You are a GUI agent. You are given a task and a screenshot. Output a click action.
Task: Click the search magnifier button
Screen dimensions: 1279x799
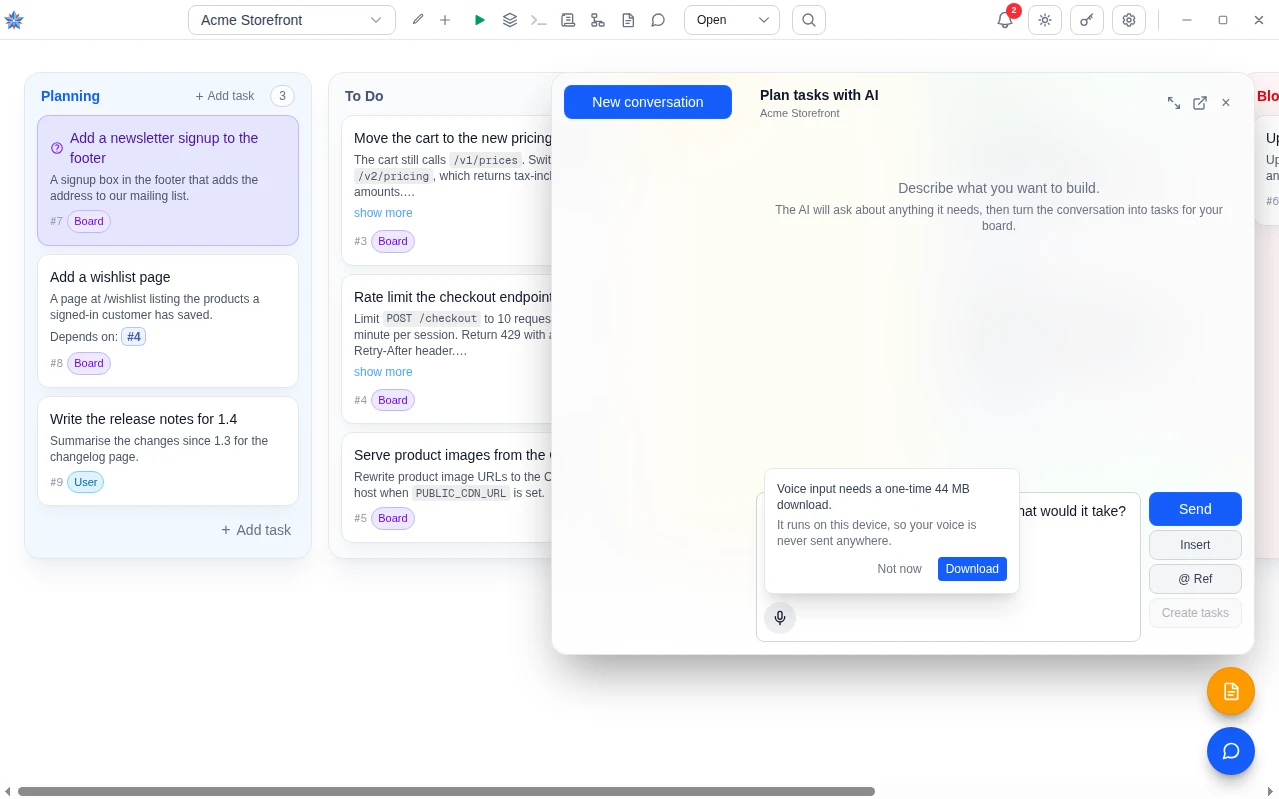click(809, 20)
